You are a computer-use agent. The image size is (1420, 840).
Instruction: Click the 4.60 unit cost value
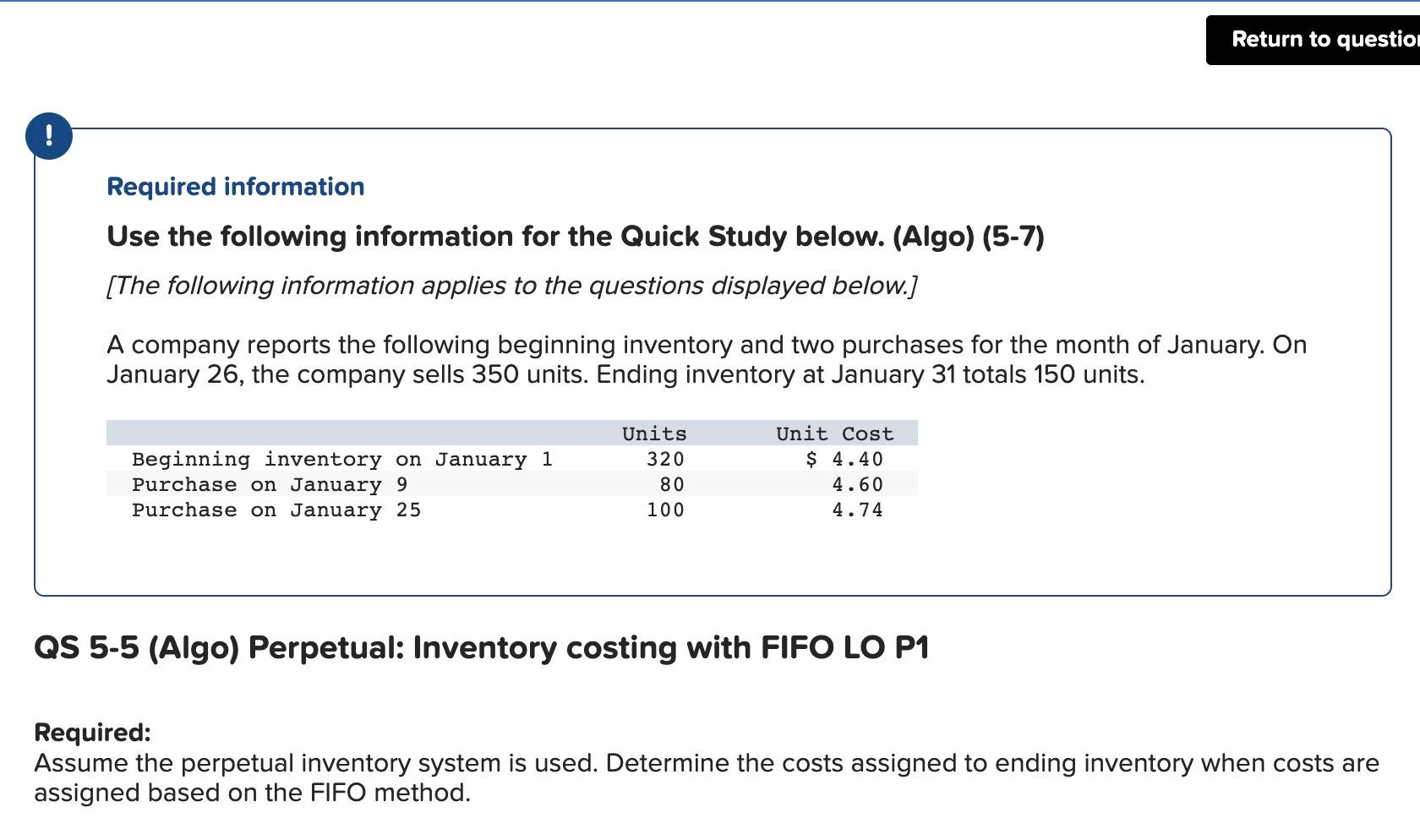pyautogui.click(x=856, y=484)
